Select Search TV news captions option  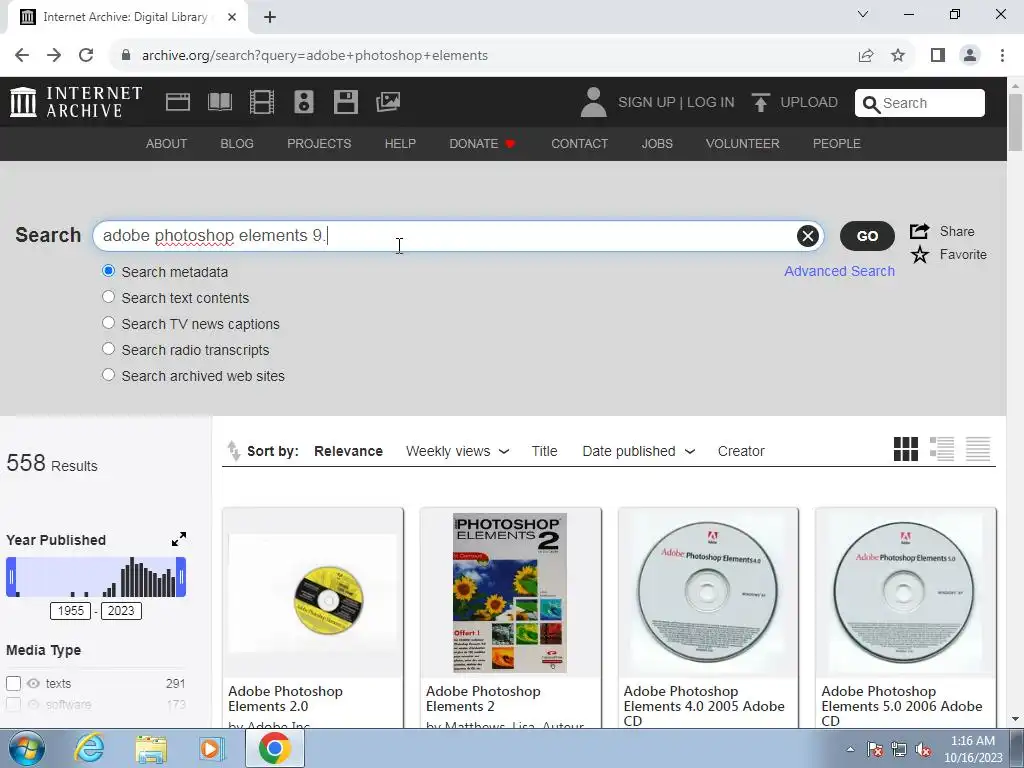[x=108, y=323]
